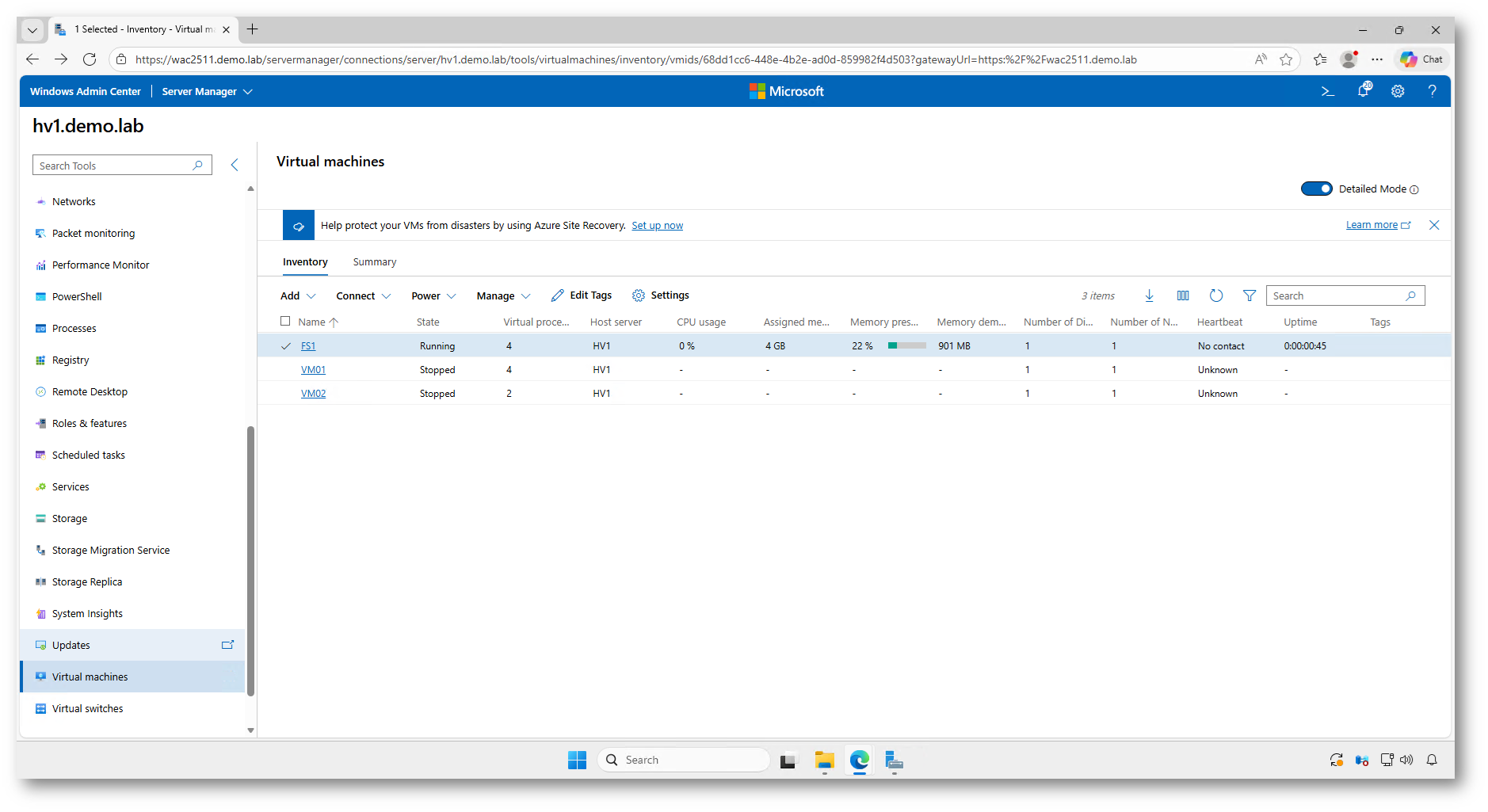Open the Manage dropdown menu
Viewport: 1488px width, 812px height.
(503, 295)
